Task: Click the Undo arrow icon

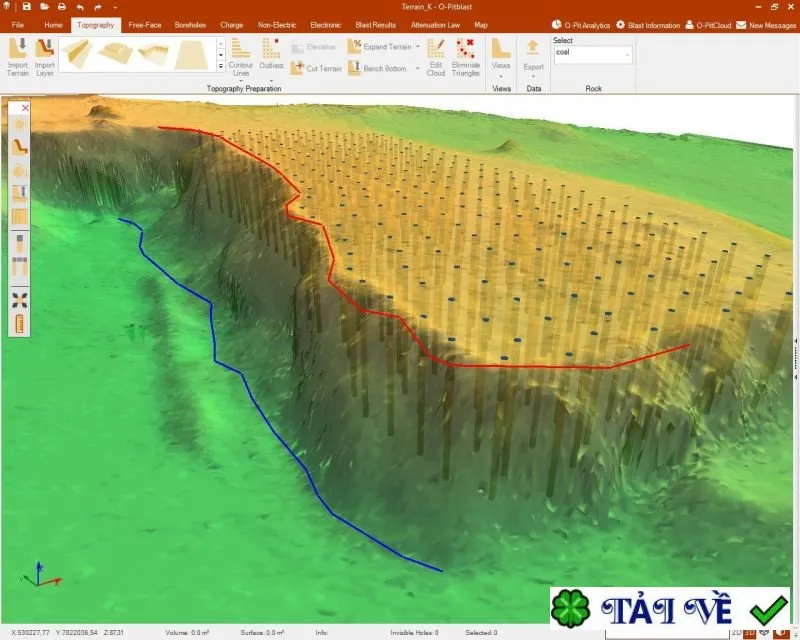Action: pos(80,7)
